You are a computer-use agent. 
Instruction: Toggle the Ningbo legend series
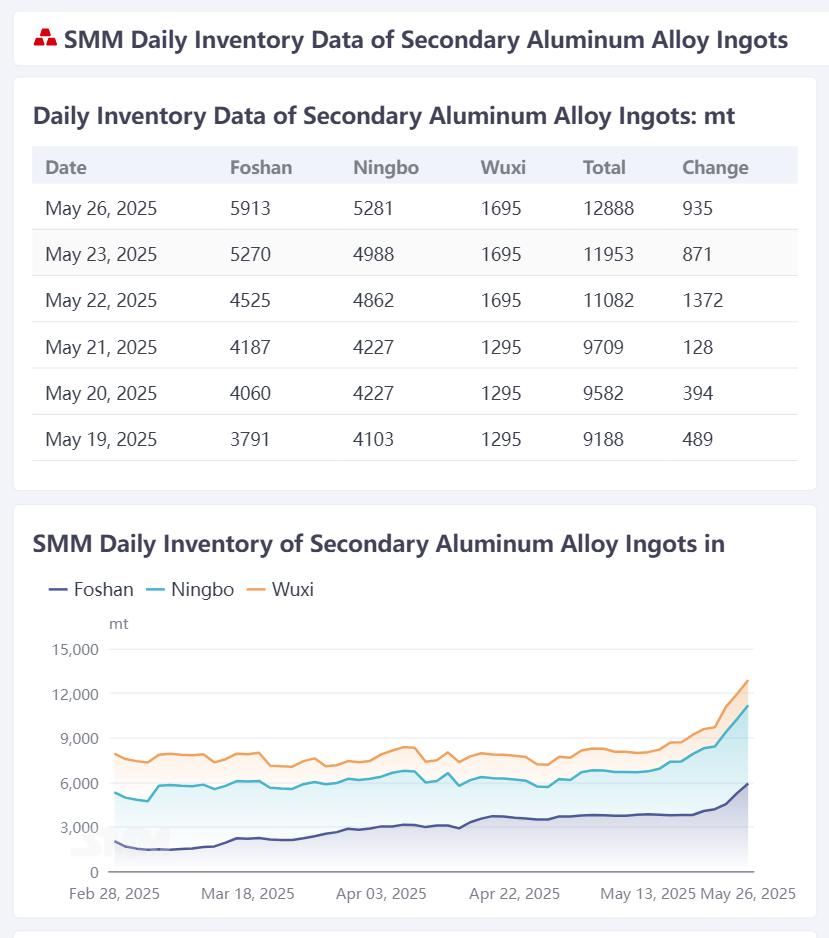[190, 589]
